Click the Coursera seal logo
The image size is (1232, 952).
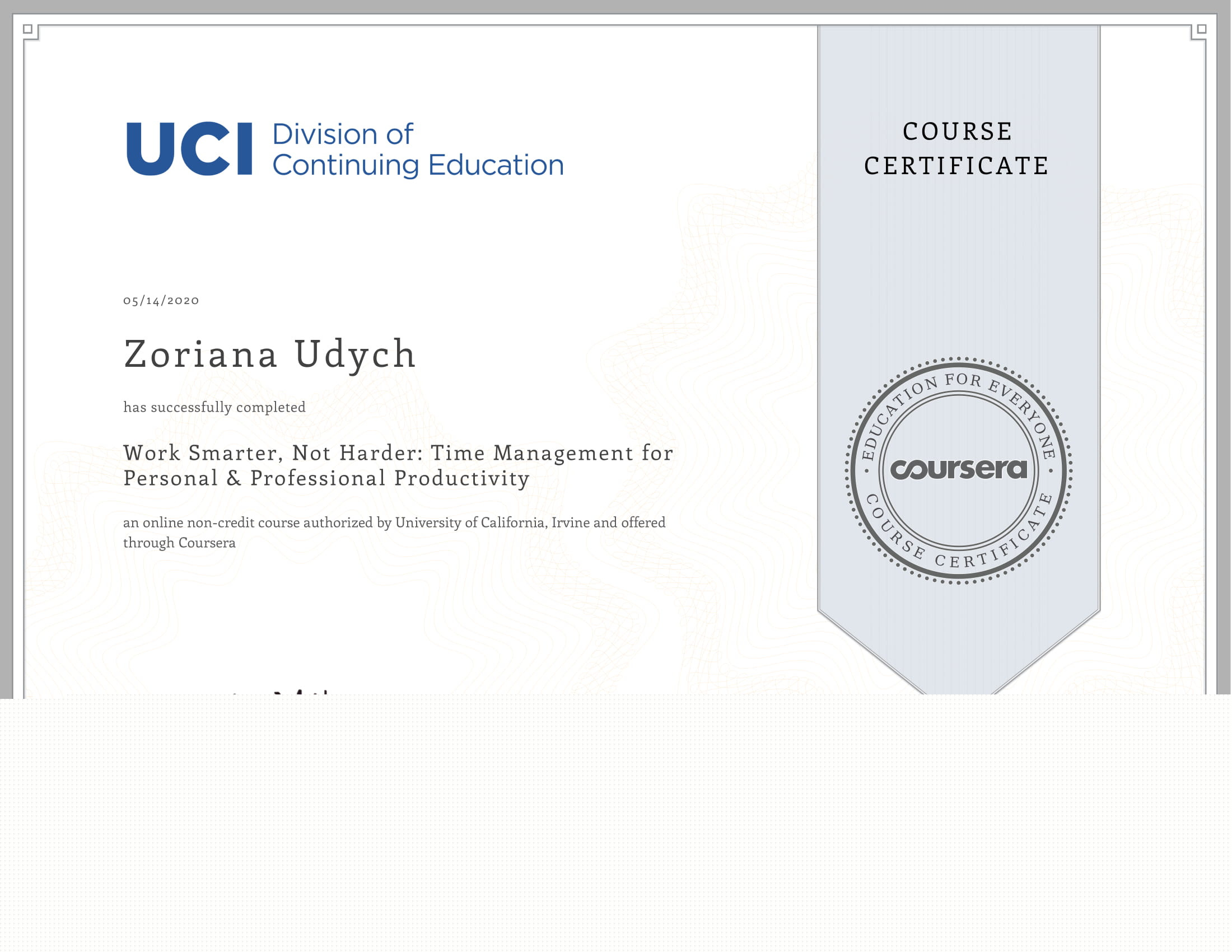(x=958, y=470)
